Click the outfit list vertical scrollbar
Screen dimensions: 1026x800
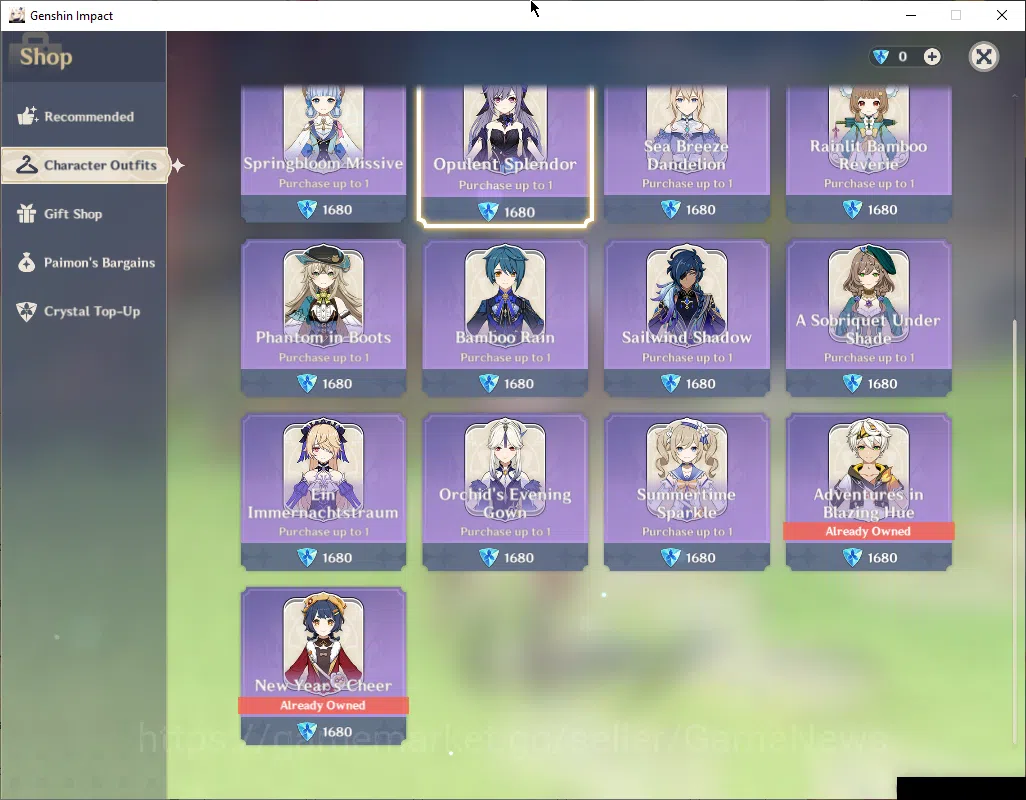click(x=1015, y=531)
